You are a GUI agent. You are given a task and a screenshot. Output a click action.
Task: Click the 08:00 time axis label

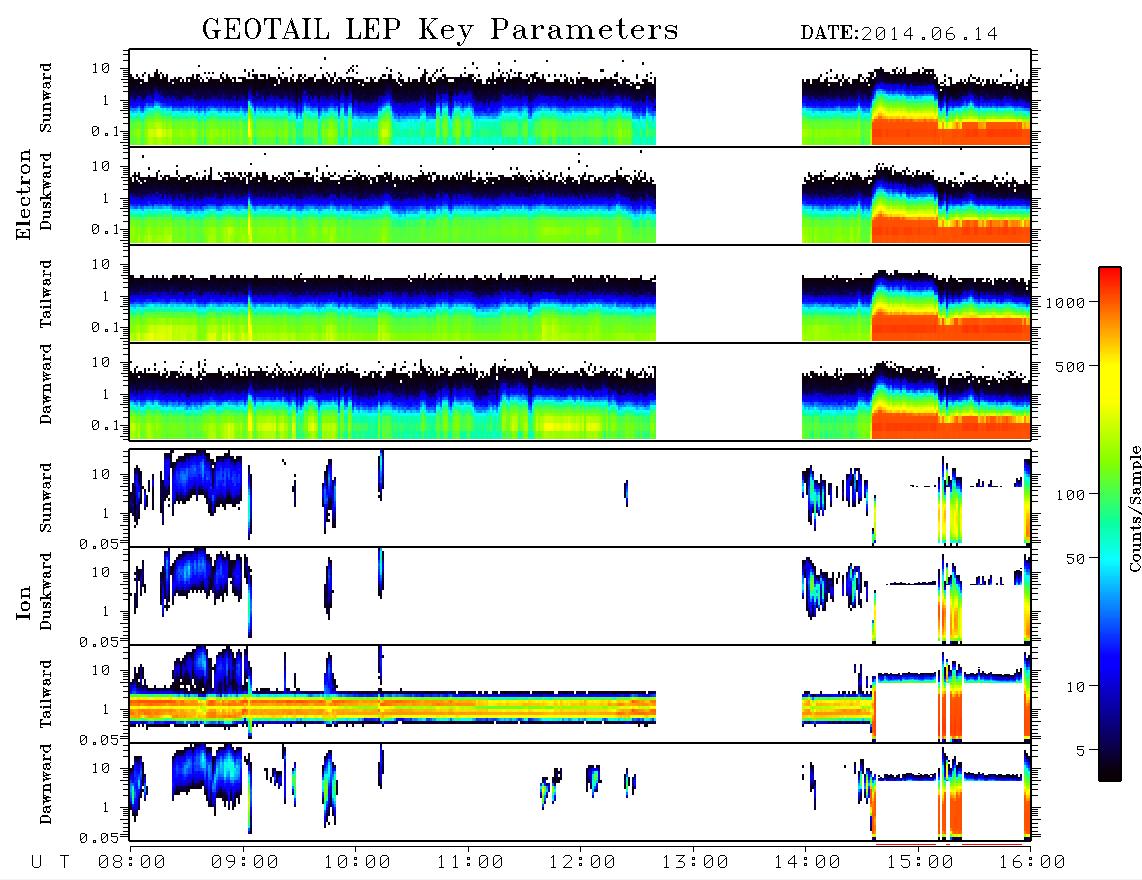coord(132,863)
